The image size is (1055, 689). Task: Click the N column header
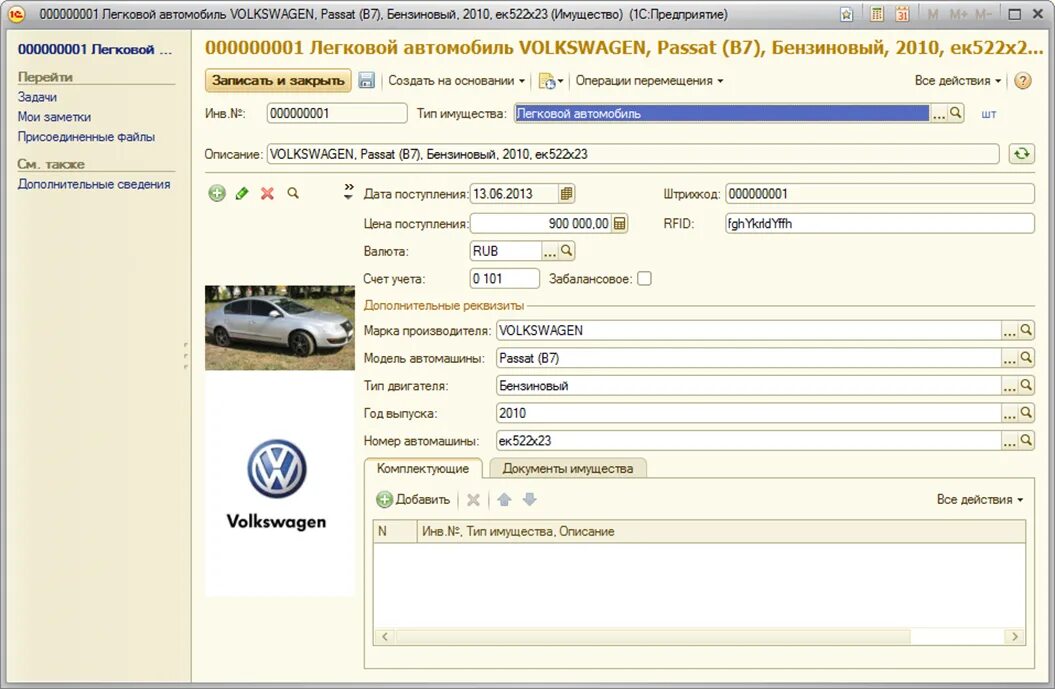[x=395, y=532]
